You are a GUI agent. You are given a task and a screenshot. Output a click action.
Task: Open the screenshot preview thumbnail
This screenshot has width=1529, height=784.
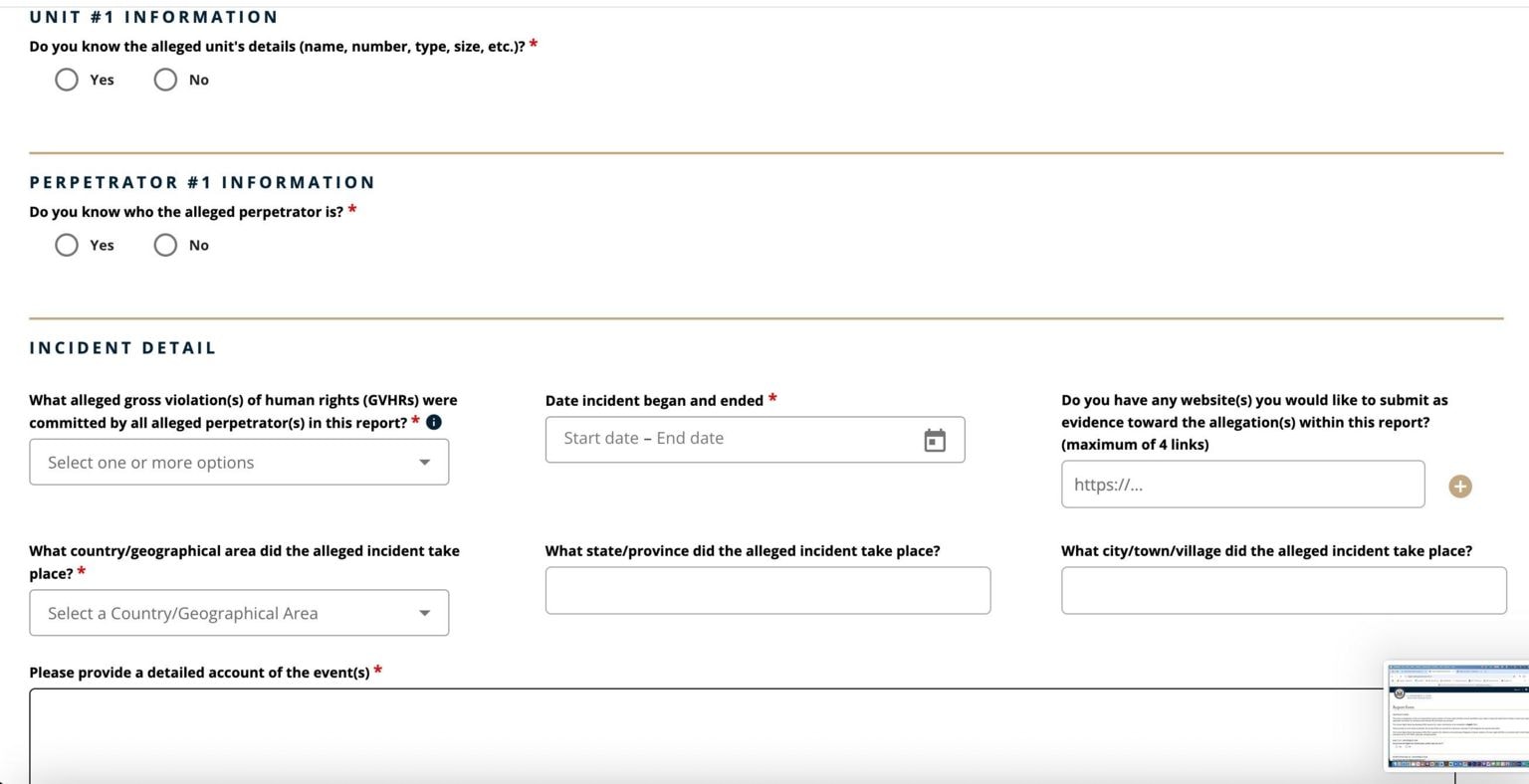(x=1456, y=716)
